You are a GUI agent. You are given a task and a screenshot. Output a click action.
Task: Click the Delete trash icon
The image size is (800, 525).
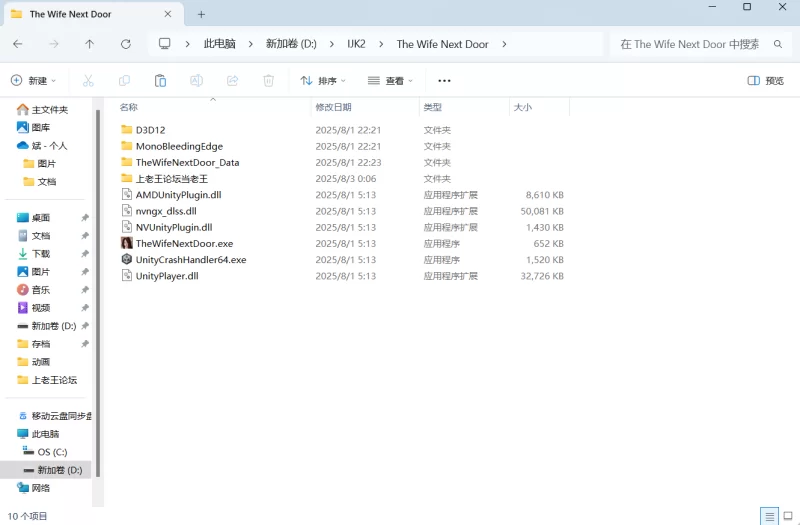[x=268, y=81]
